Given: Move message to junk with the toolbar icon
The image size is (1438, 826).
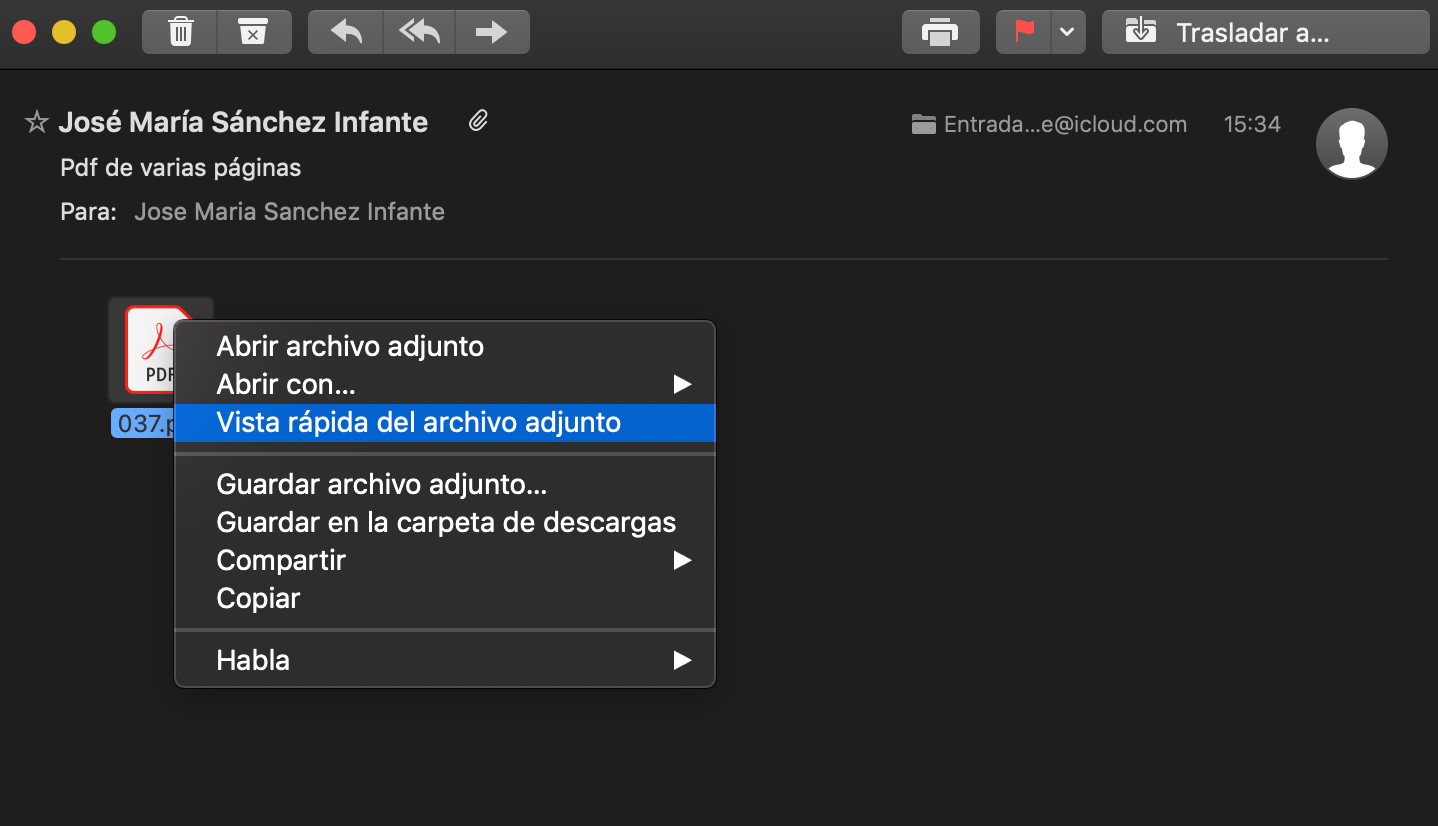Looking at the screenshot, I should pos(255,32).
